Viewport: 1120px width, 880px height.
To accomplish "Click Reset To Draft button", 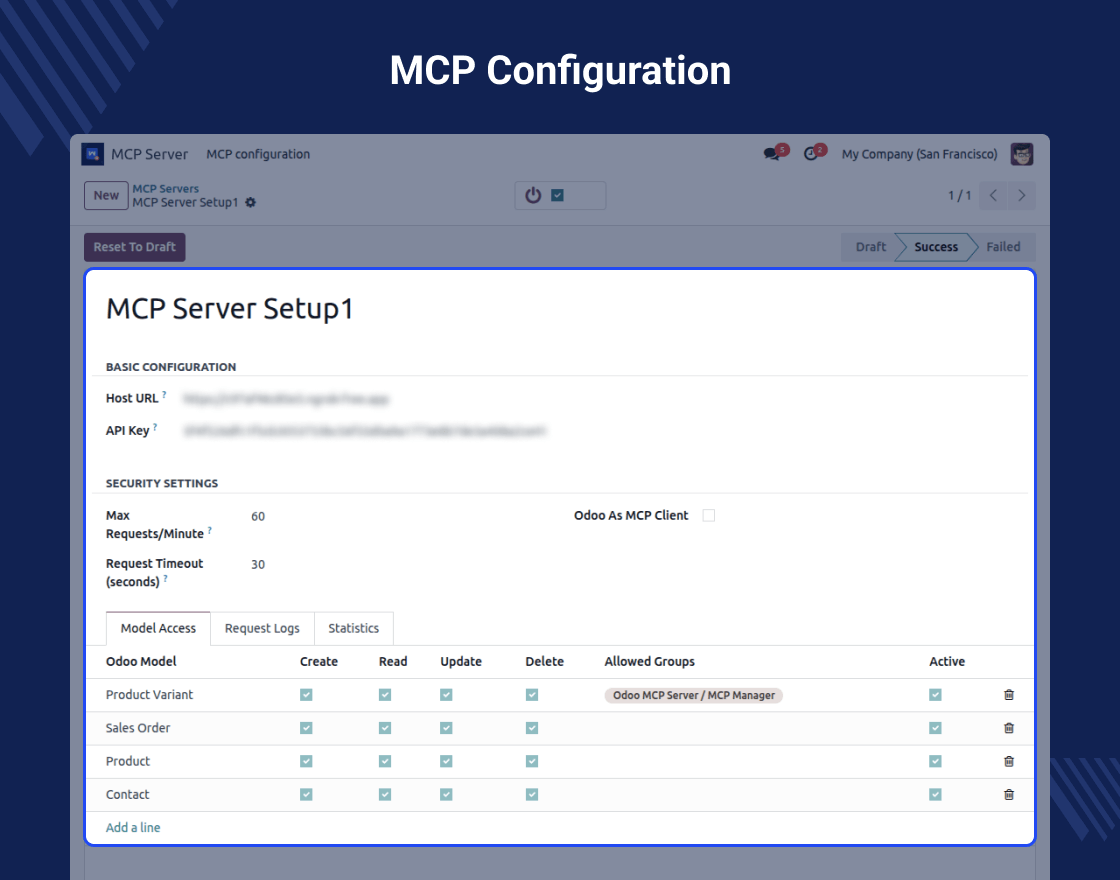I will [134, 247].
